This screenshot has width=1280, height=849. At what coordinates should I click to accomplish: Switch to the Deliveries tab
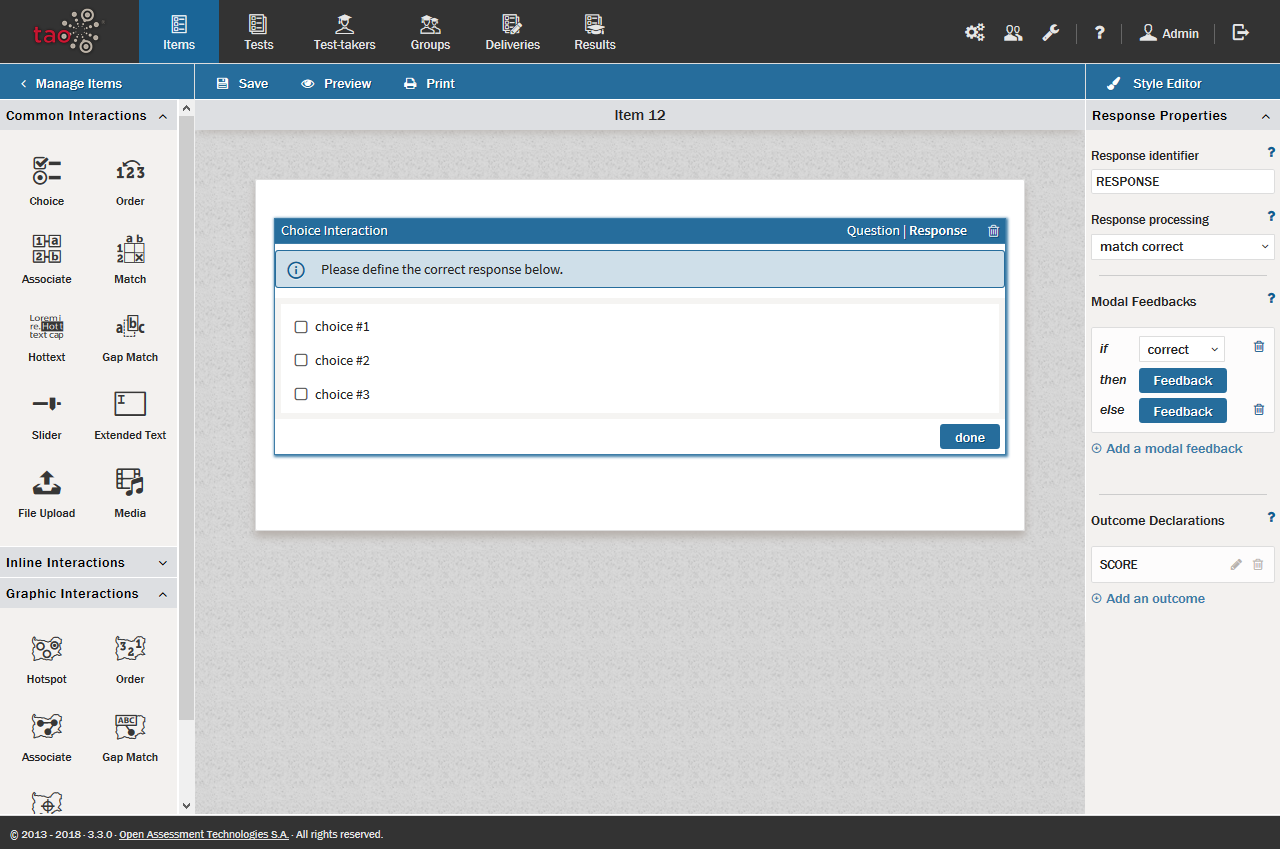pyautogui.click(x=512, y=32)
